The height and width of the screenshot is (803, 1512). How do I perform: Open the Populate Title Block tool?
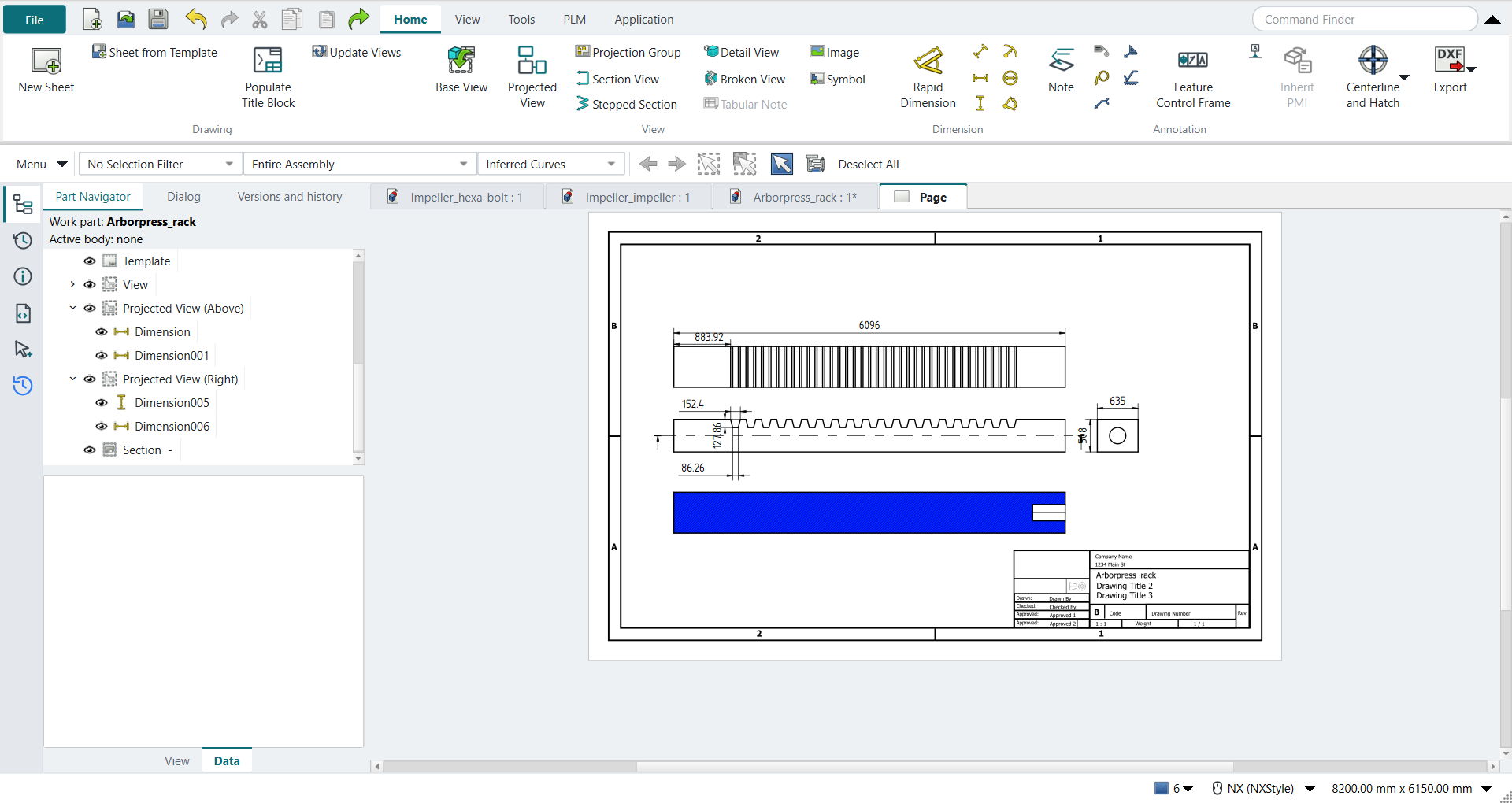pos(268,76)
